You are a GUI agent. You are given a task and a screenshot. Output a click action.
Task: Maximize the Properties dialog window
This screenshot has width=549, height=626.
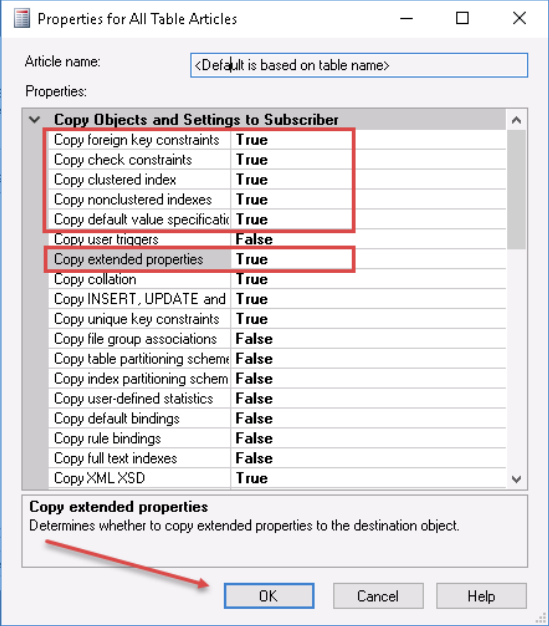point(462,18)
